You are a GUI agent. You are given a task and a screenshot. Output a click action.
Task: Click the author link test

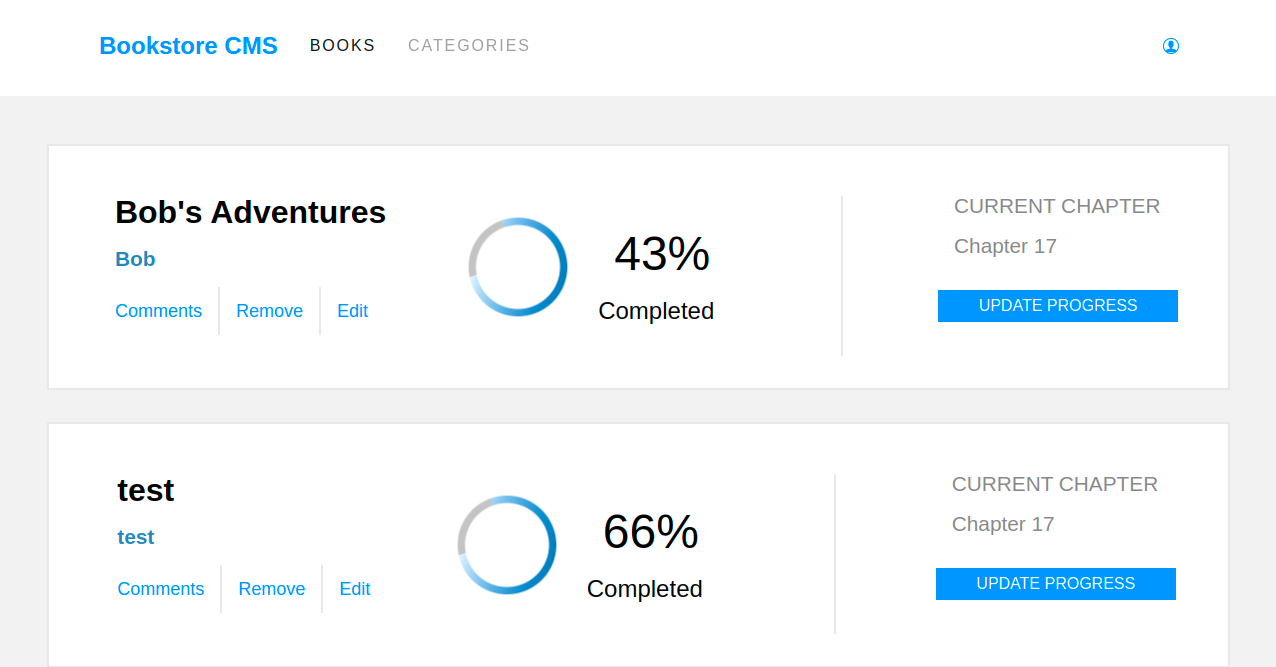pos(136,537)
